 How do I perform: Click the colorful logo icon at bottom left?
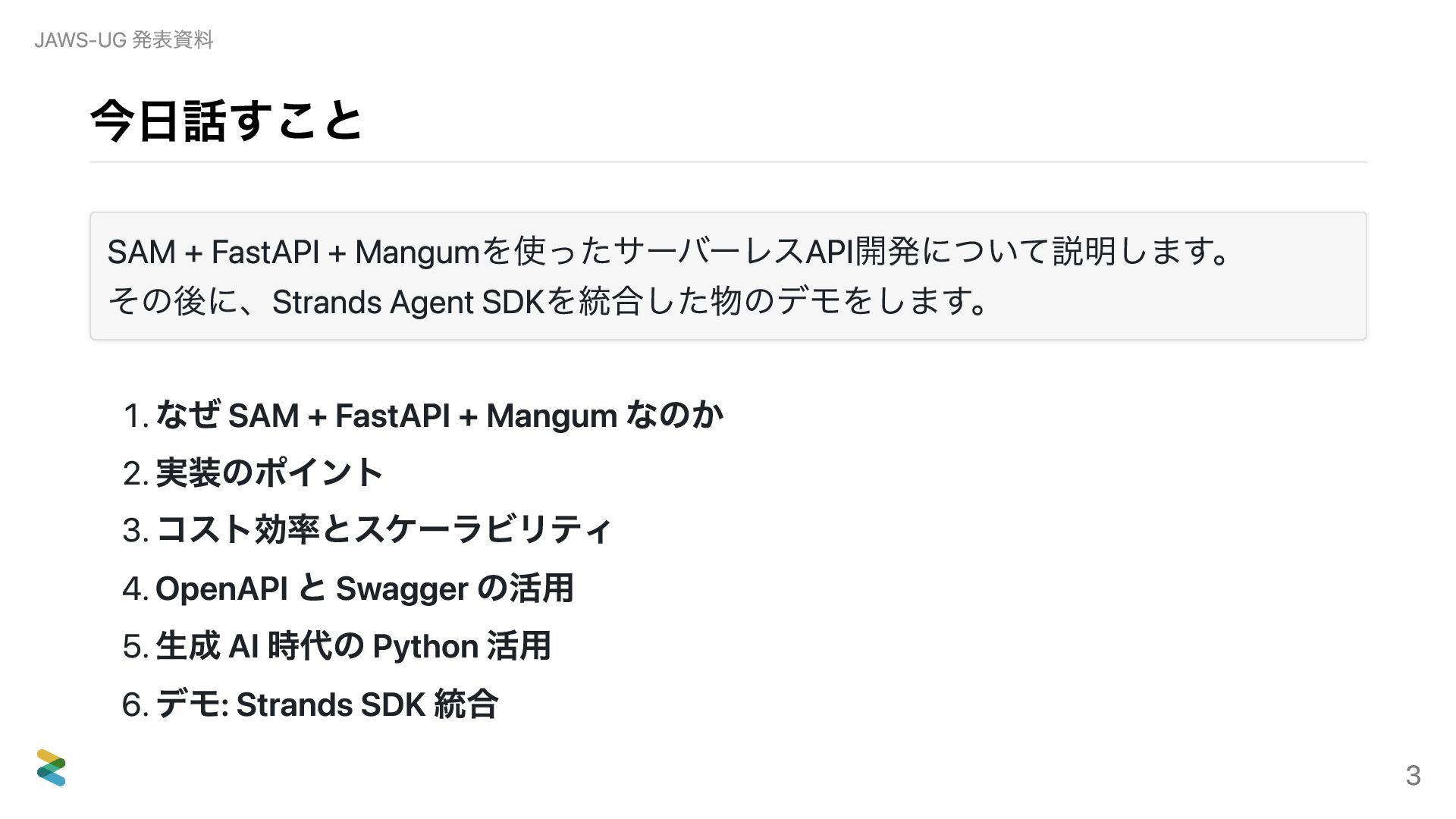tap(51, 767)
